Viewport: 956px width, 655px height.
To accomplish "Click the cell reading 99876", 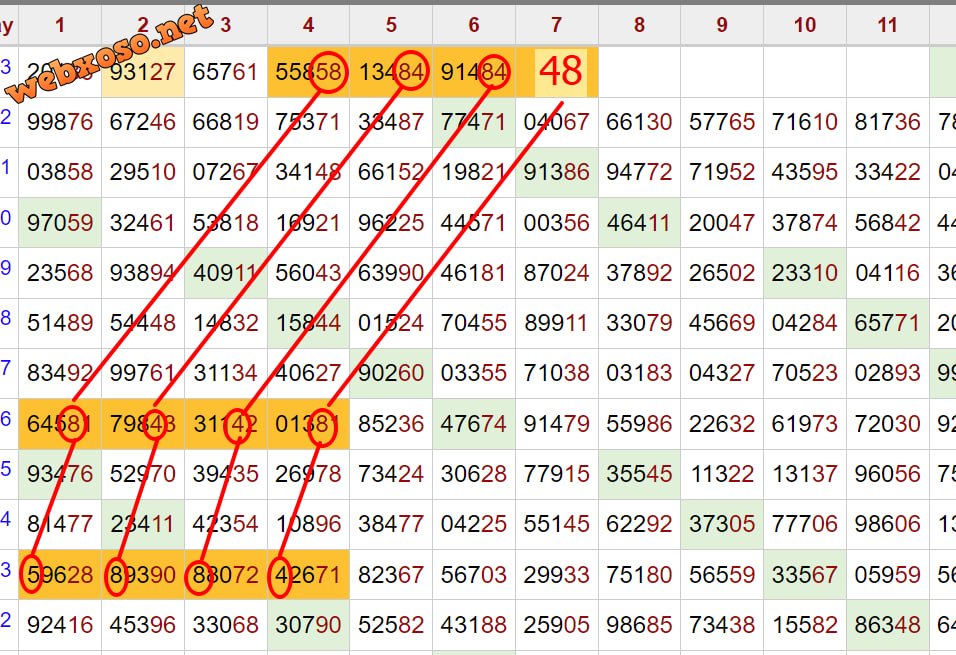I will click(x=60, y=122).
